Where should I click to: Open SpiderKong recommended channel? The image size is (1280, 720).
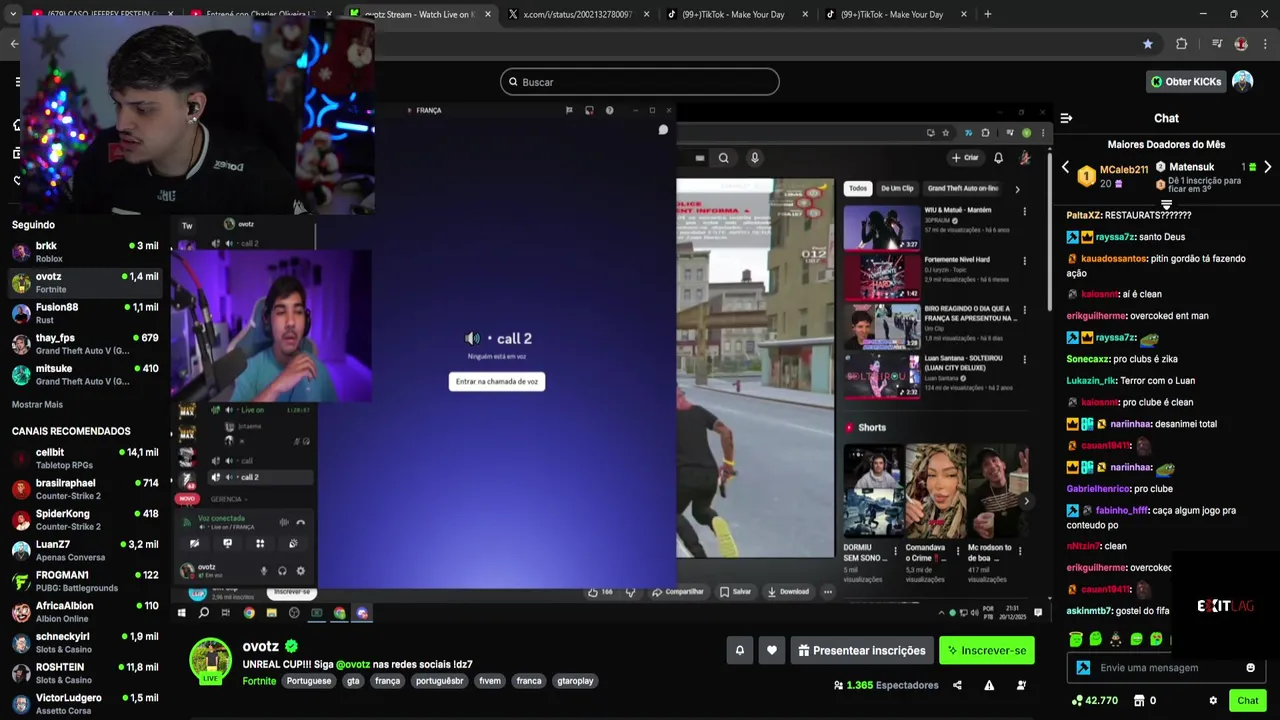(85, 520)
